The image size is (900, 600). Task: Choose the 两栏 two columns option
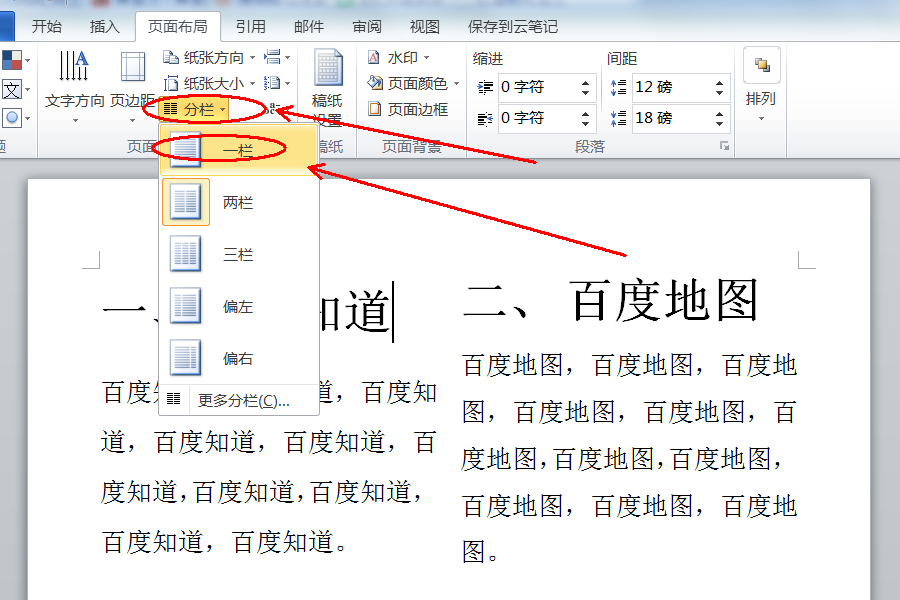click(239, 202)
